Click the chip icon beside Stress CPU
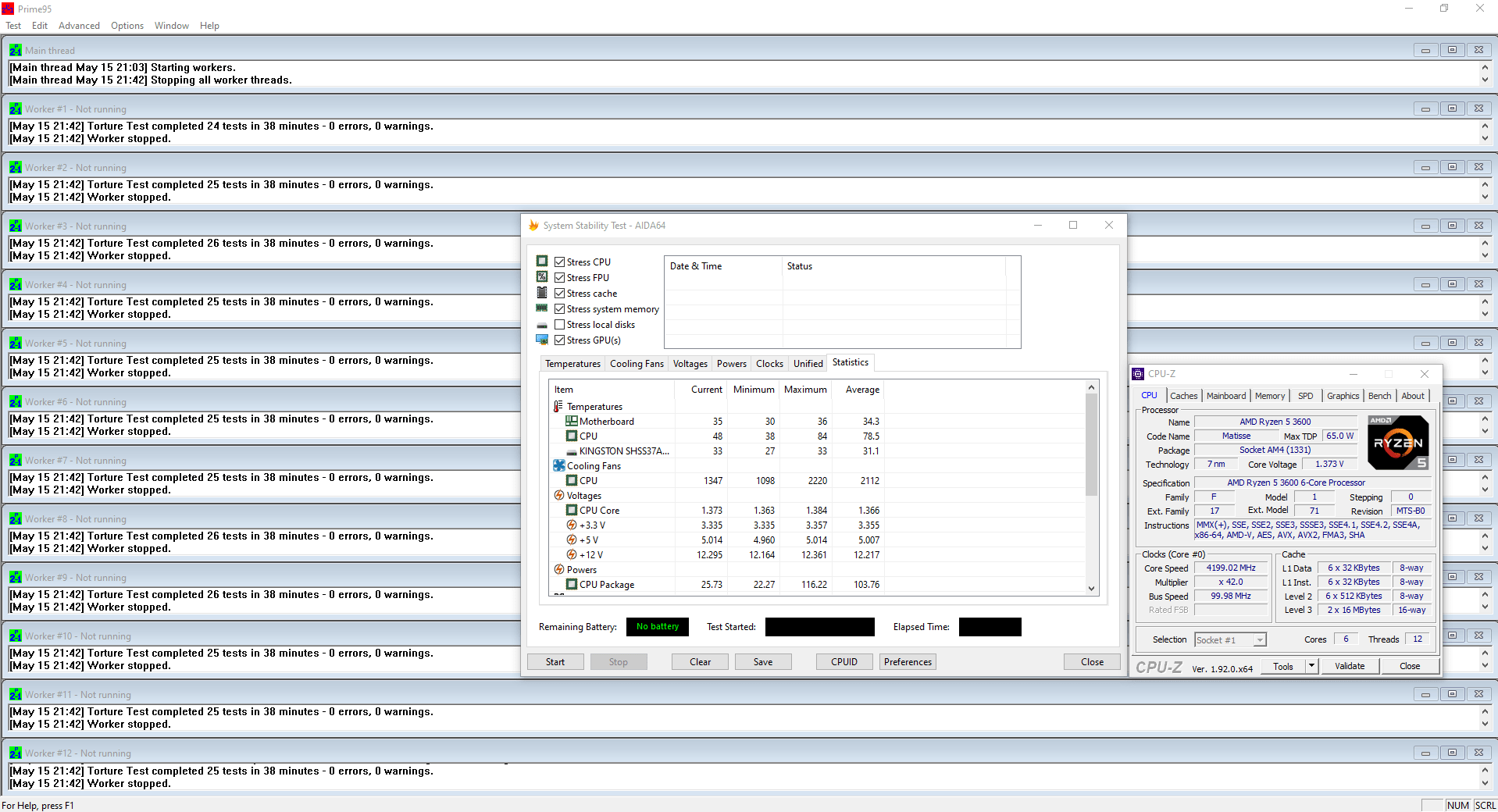Image resolution: width=1498 pixels, height=812 pixels. point(542,262)
